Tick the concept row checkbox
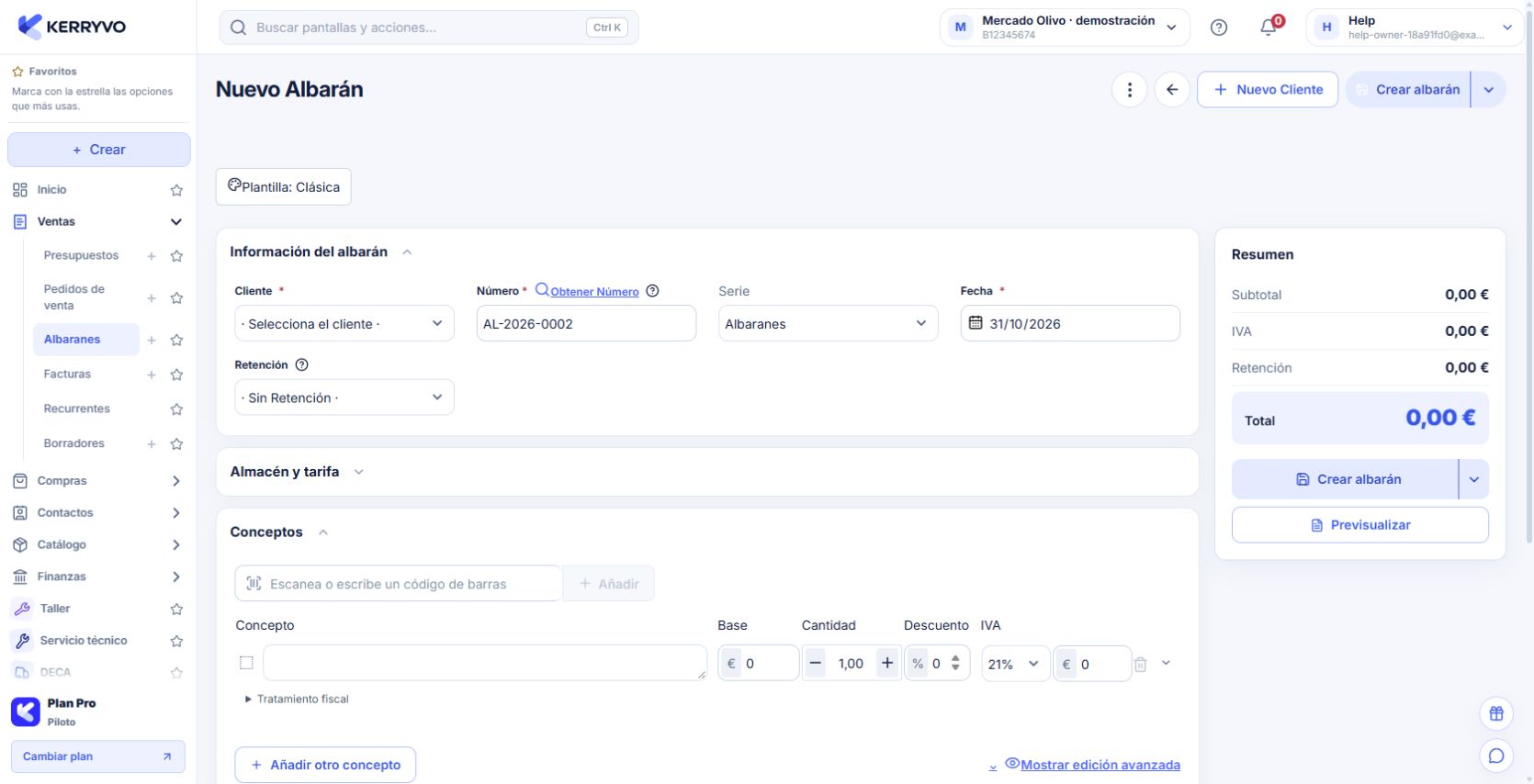Viewport: 1534px width, 784px height. 246,663
